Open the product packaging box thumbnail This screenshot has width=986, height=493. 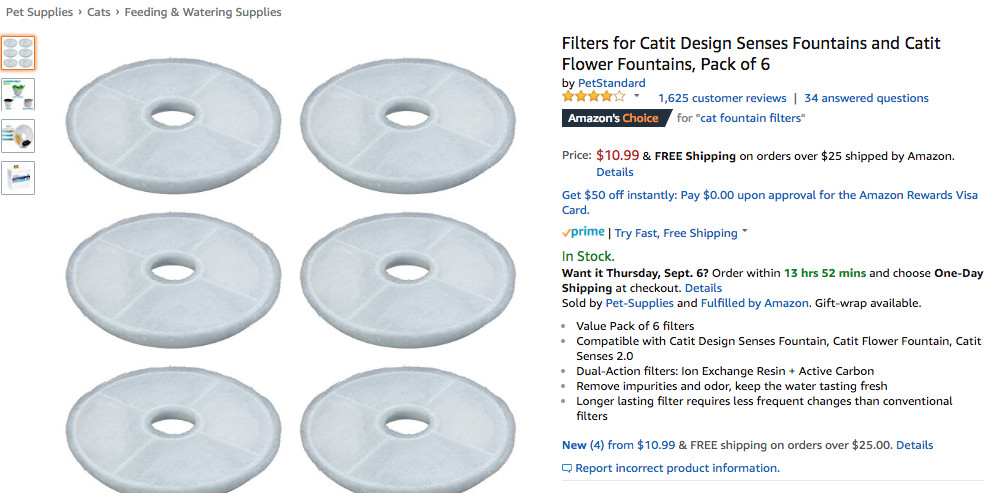18,178
